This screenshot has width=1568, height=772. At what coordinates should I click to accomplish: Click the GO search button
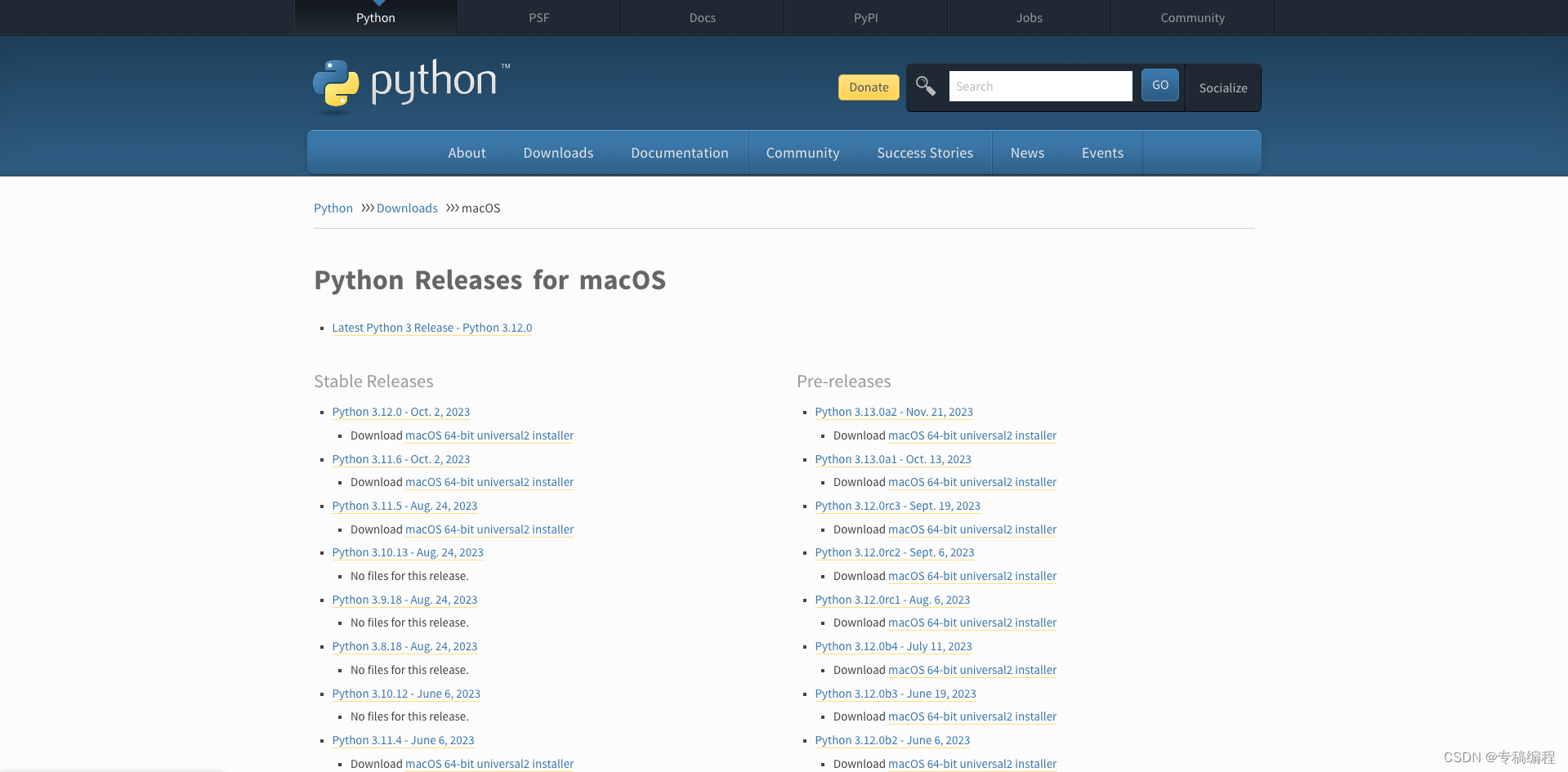(x=1160, y=85)
